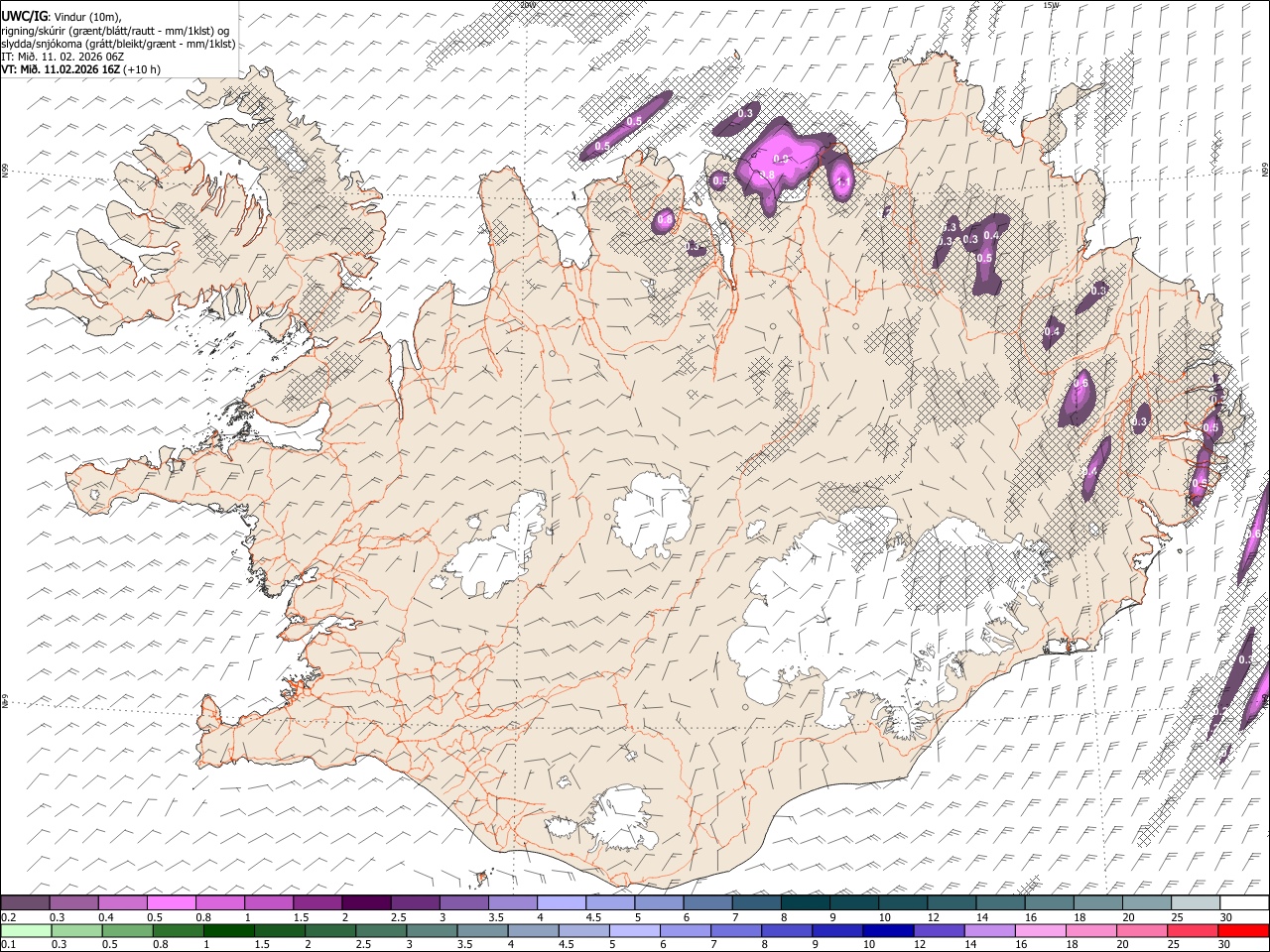Pick the lower legend swatch between 0.3 and 0.5

[x=76, y=930]
